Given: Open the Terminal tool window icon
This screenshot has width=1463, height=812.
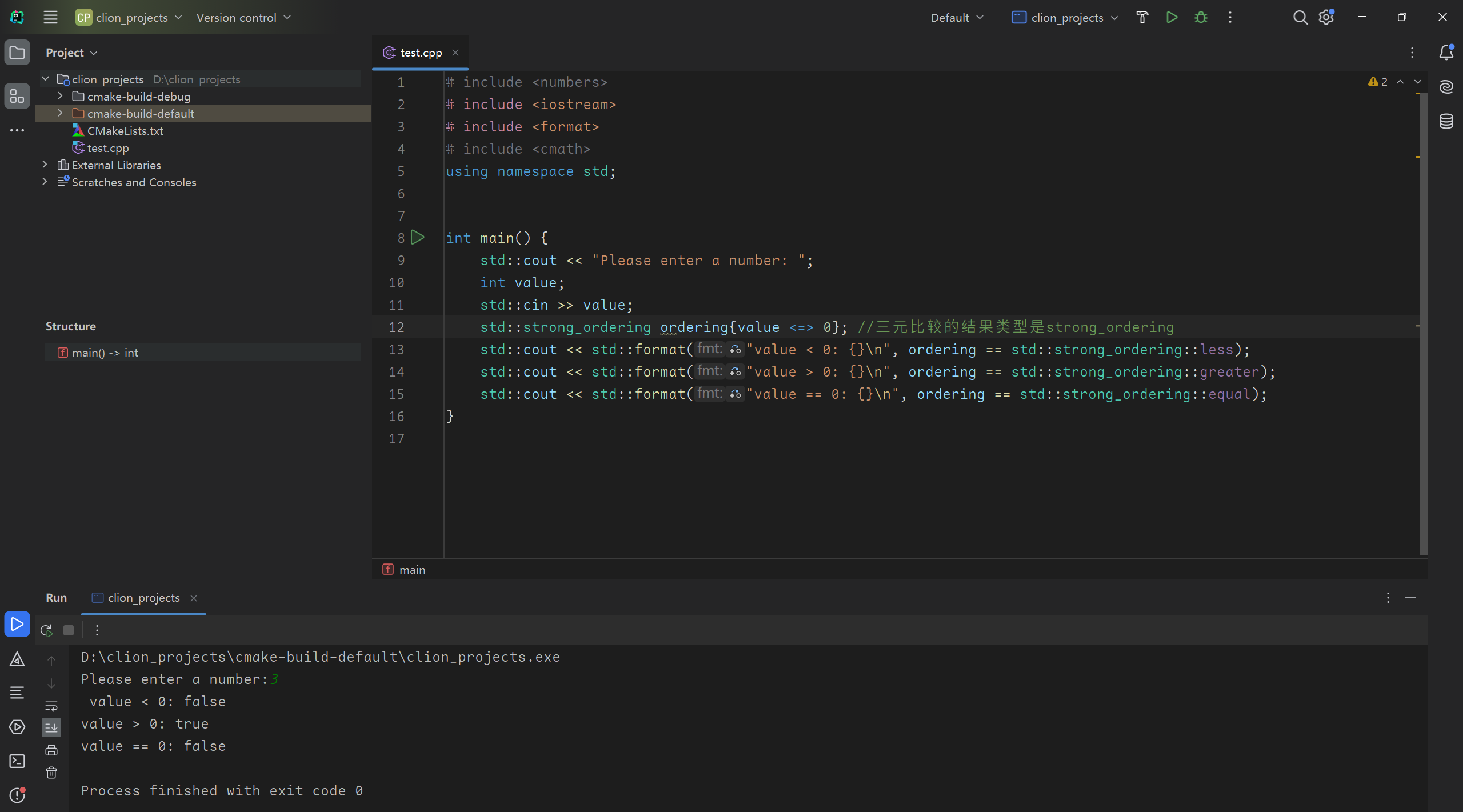Looking at the screenshot, I should (x=17, y=761).
